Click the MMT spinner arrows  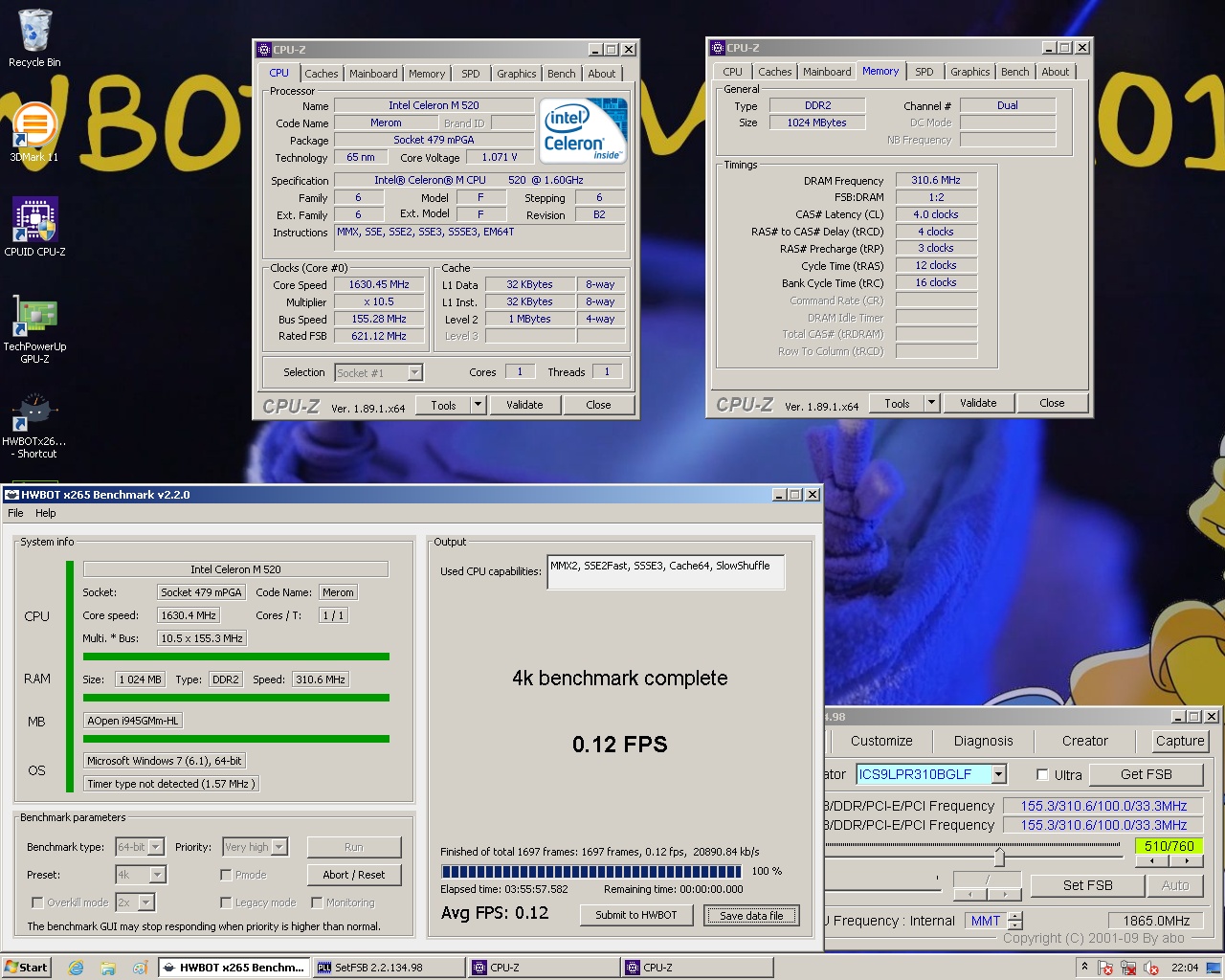click(1015, 921)
